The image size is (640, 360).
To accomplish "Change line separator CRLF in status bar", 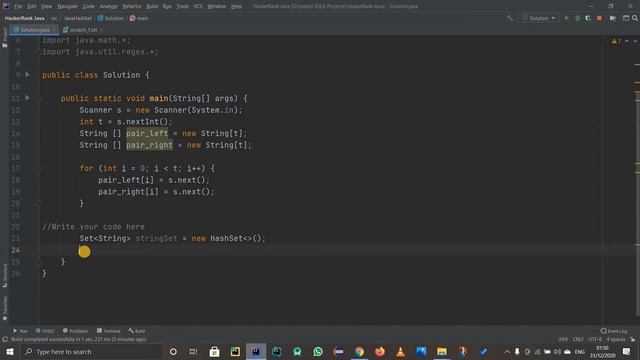I will pos(578,339).
